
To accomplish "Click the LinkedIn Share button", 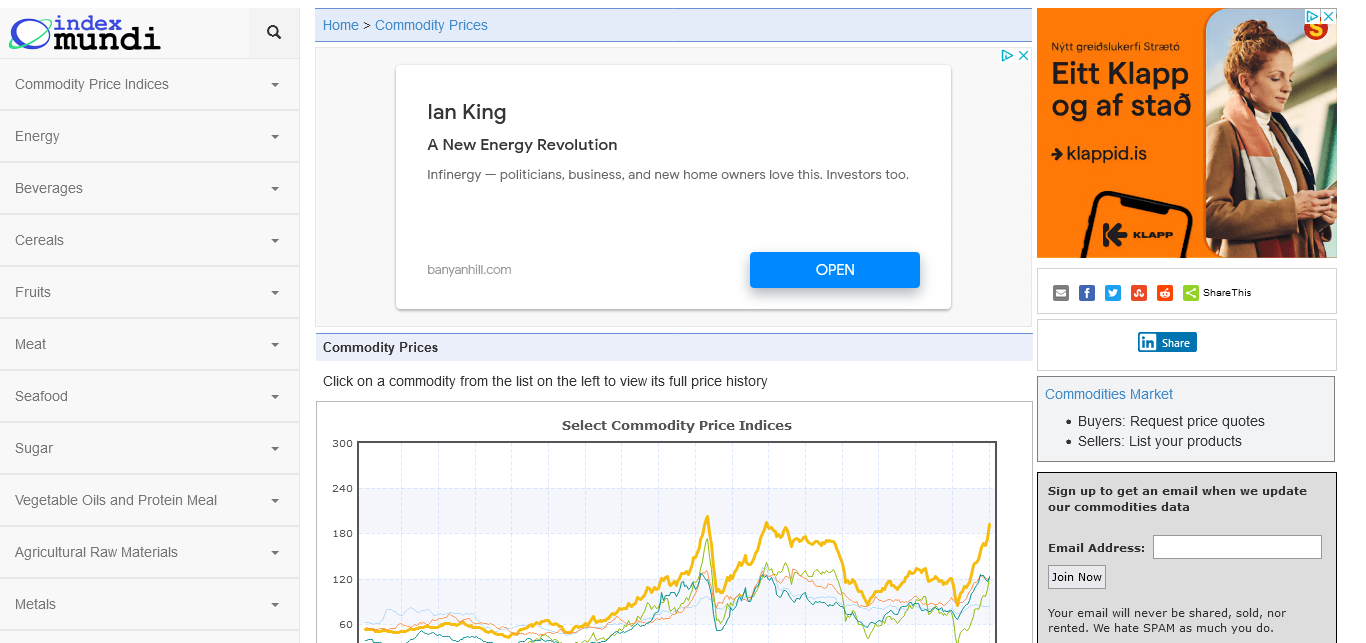I will click(x=1167, y=343).
